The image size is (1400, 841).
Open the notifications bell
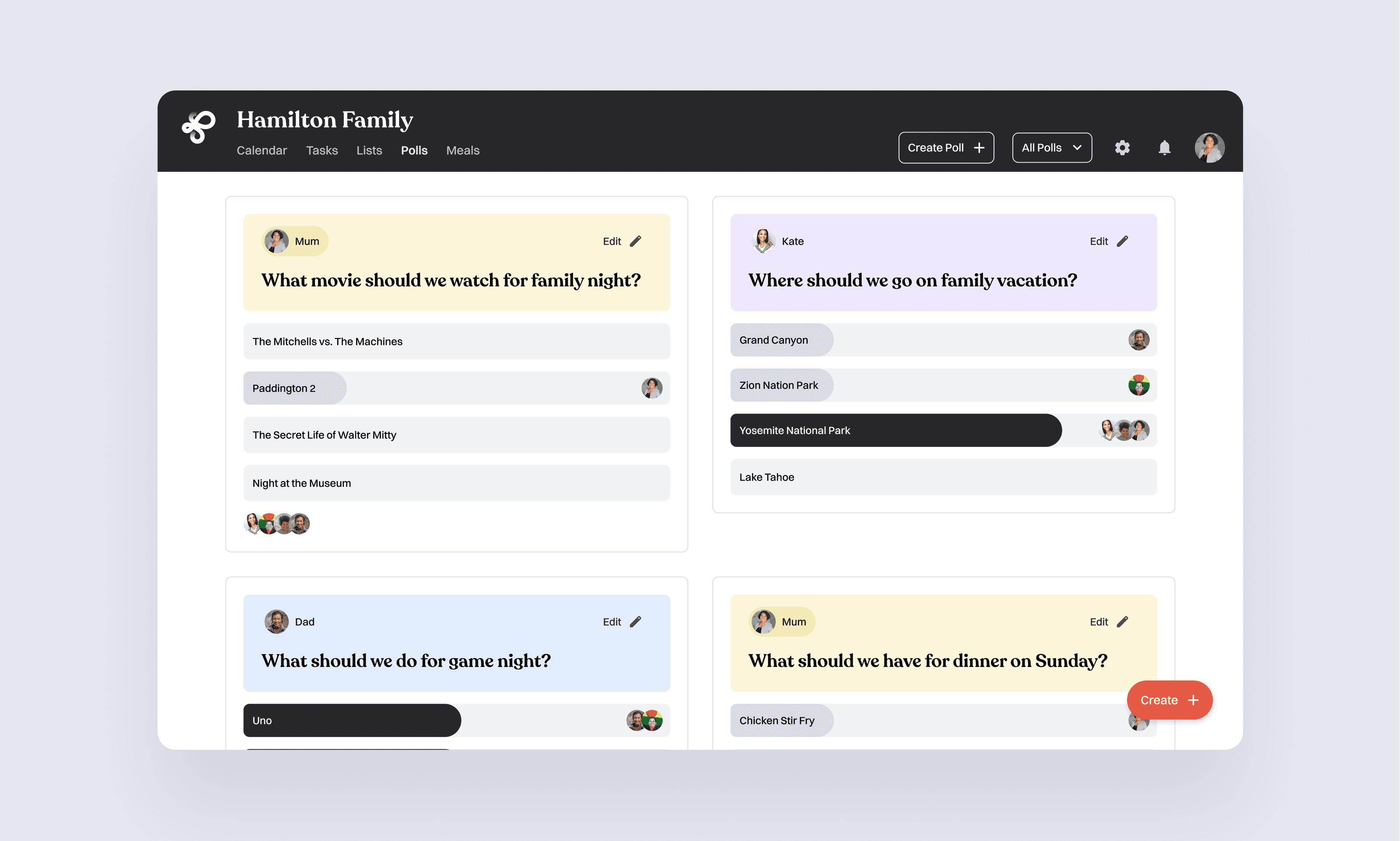click(1164, 148)
